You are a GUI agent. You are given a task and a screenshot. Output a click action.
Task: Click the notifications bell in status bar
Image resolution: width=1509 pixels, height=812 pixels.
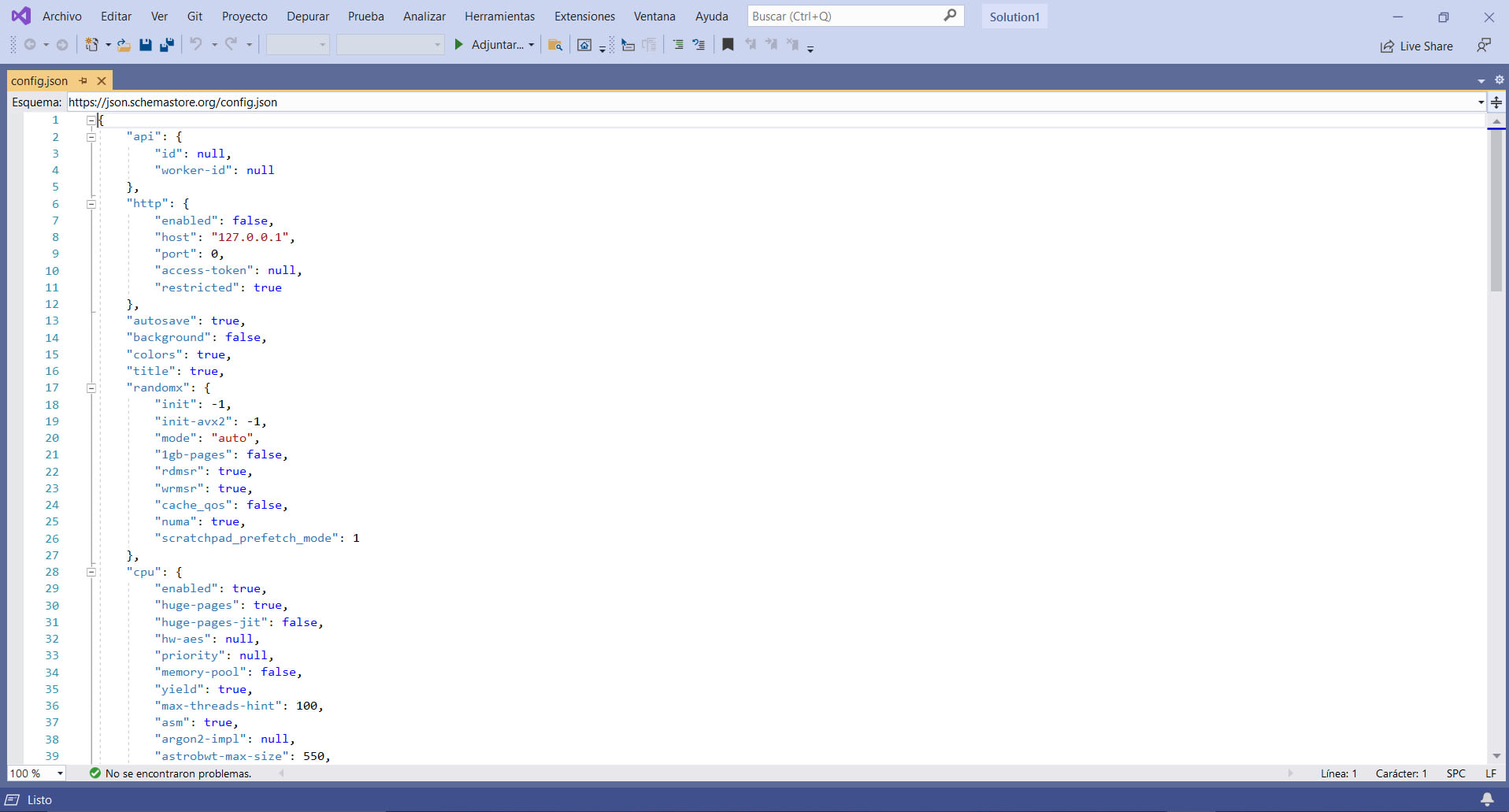1487,799
